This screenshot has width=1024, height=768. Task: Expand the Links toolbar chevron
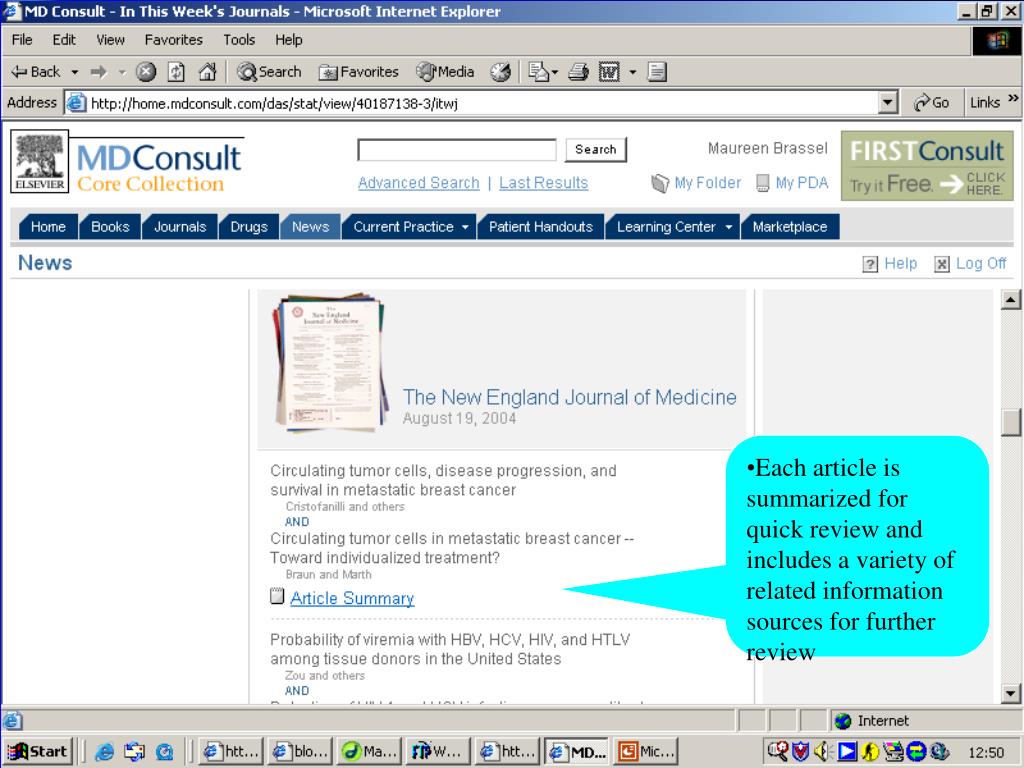pos(1013,99)
